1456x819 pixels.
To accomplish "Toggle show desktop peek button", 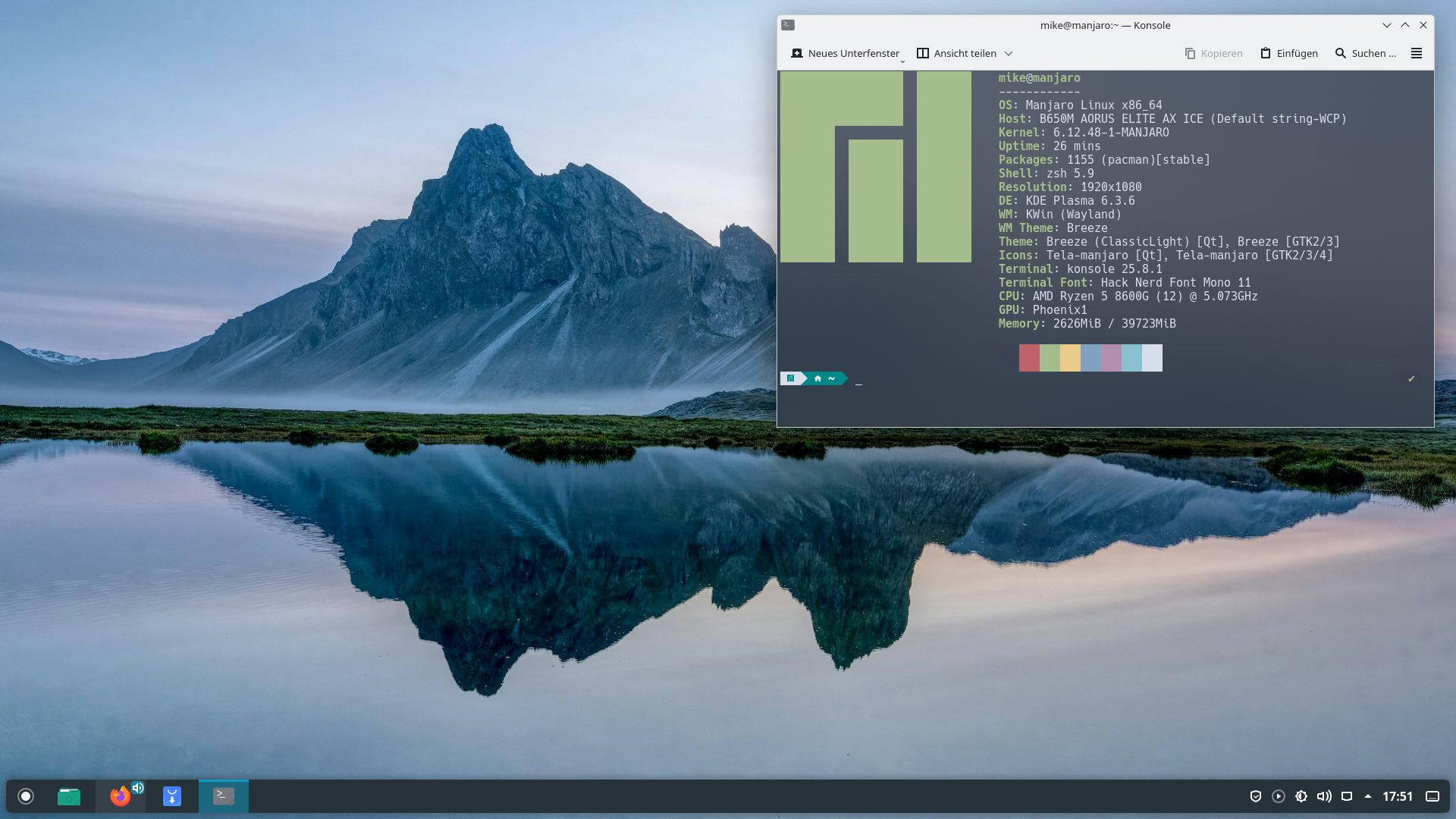I will pos(1432,796).
